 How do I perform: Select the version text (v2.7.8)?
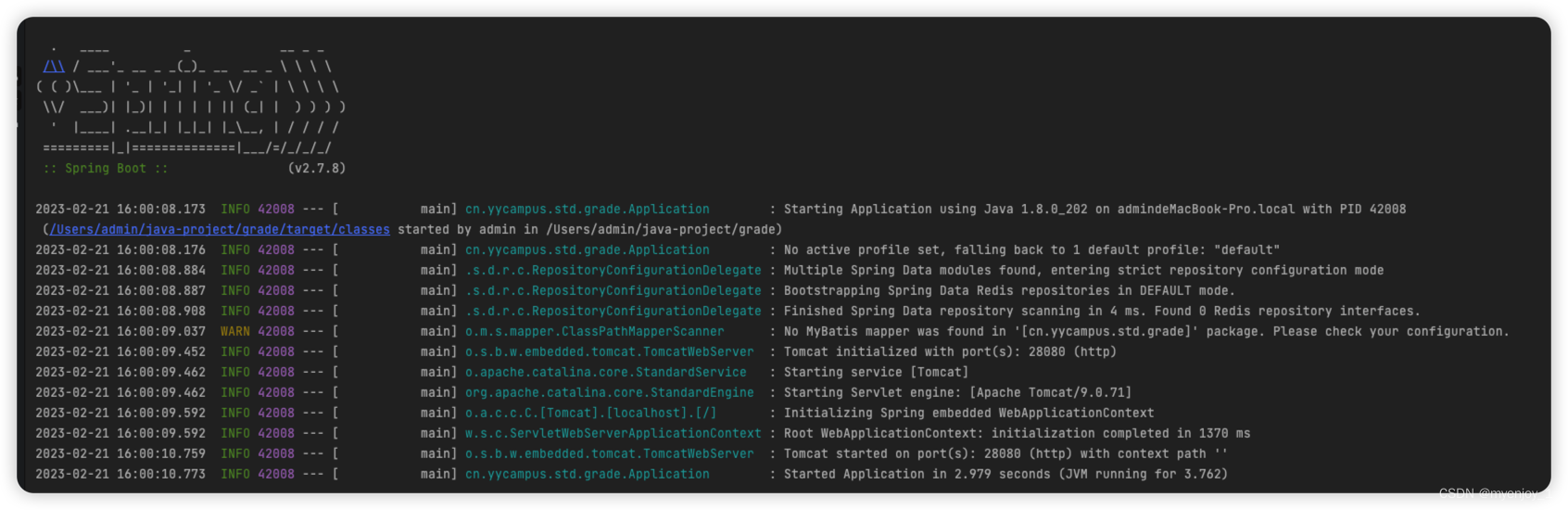click(x=316, y=168)
